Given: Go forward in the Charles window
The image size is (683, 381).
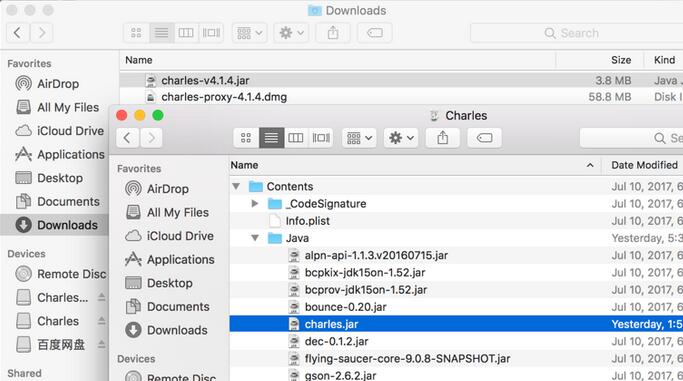Looking at the screenshot, I should click(151, 138).
